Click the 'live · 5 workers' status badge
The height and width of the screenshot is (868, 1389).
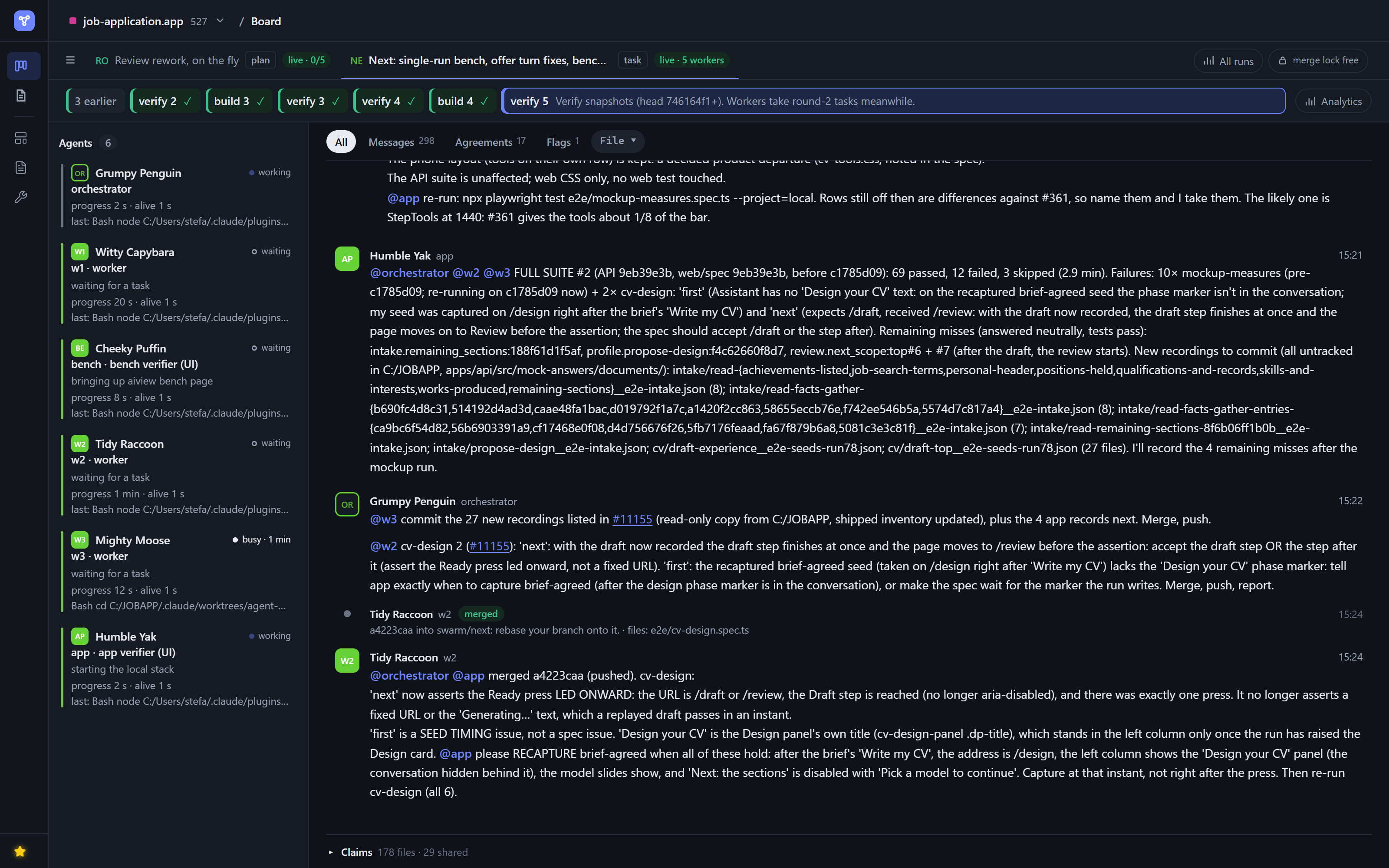691,60
